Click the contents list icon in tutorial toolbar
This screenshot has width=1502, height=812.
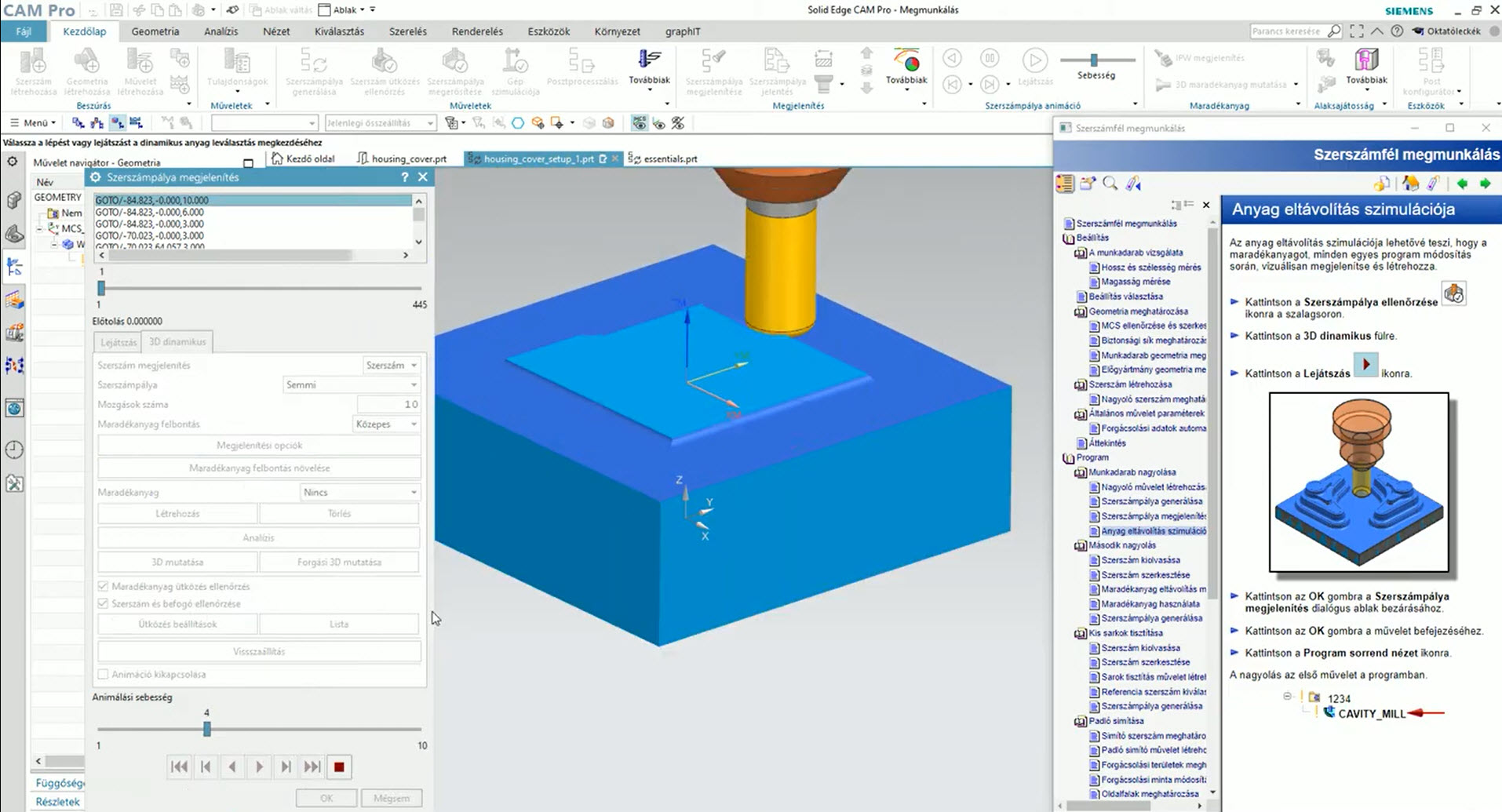pos(1065,184)
